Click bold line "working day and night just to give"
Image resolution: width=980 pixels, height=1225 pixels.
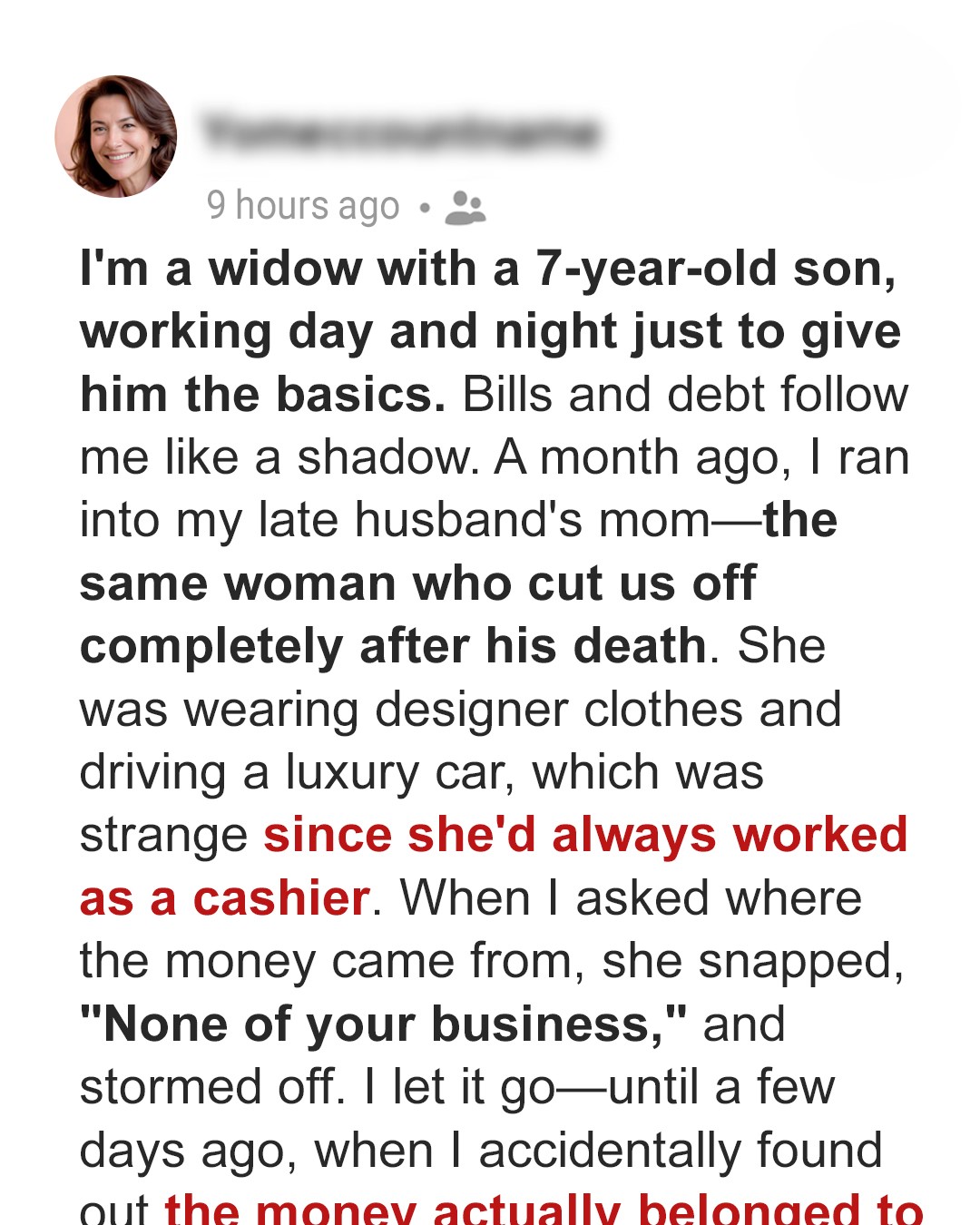490,332
